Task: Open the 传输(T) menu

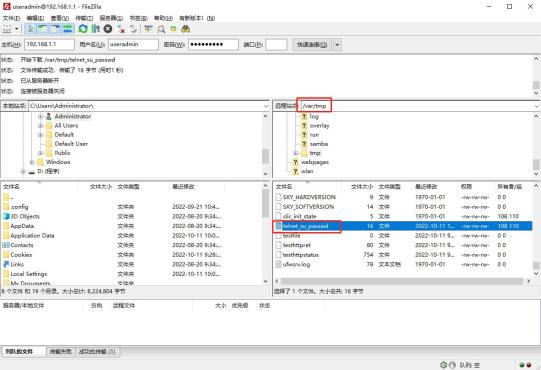Action: click(84, 18)
